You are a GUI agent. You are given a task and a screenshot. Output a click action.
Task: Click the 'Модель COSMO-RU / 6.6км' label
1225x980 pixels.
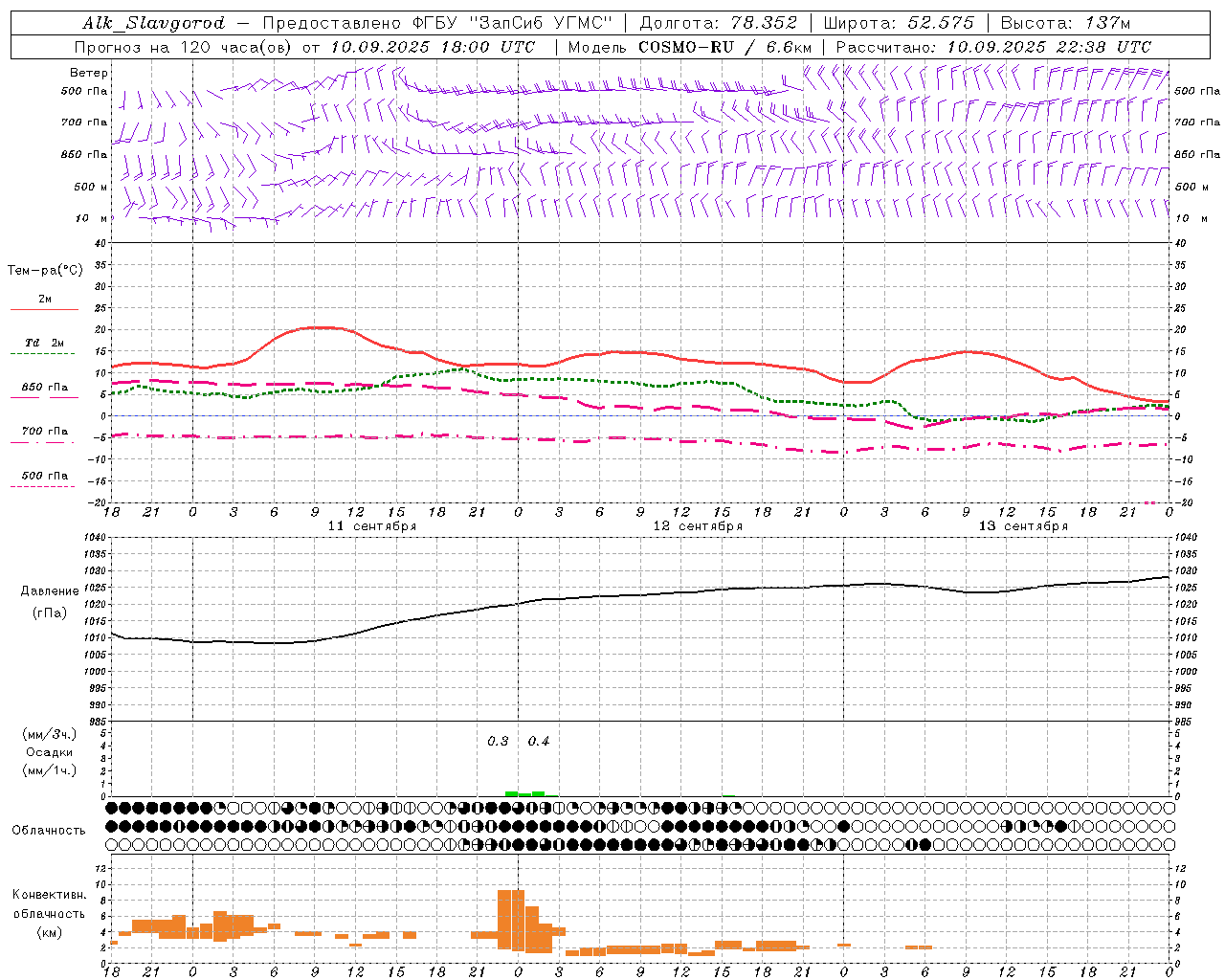690,47
